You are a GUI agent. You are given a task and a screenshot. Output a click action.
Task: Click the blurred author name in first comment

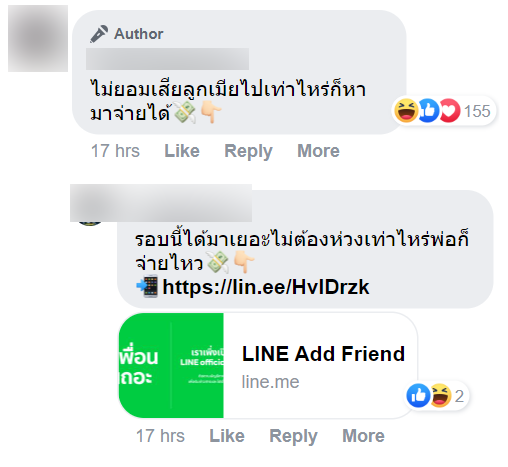pos(167,59)
